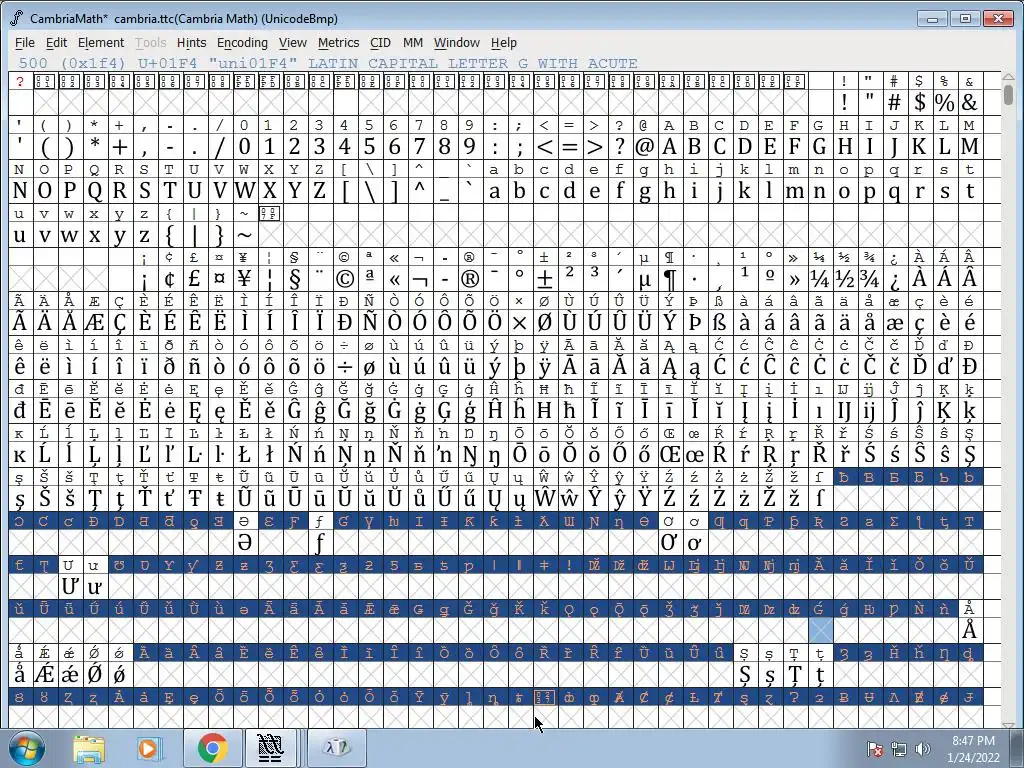
Task: Select the ampersand & glyph cell
Action: pos(970,103)
